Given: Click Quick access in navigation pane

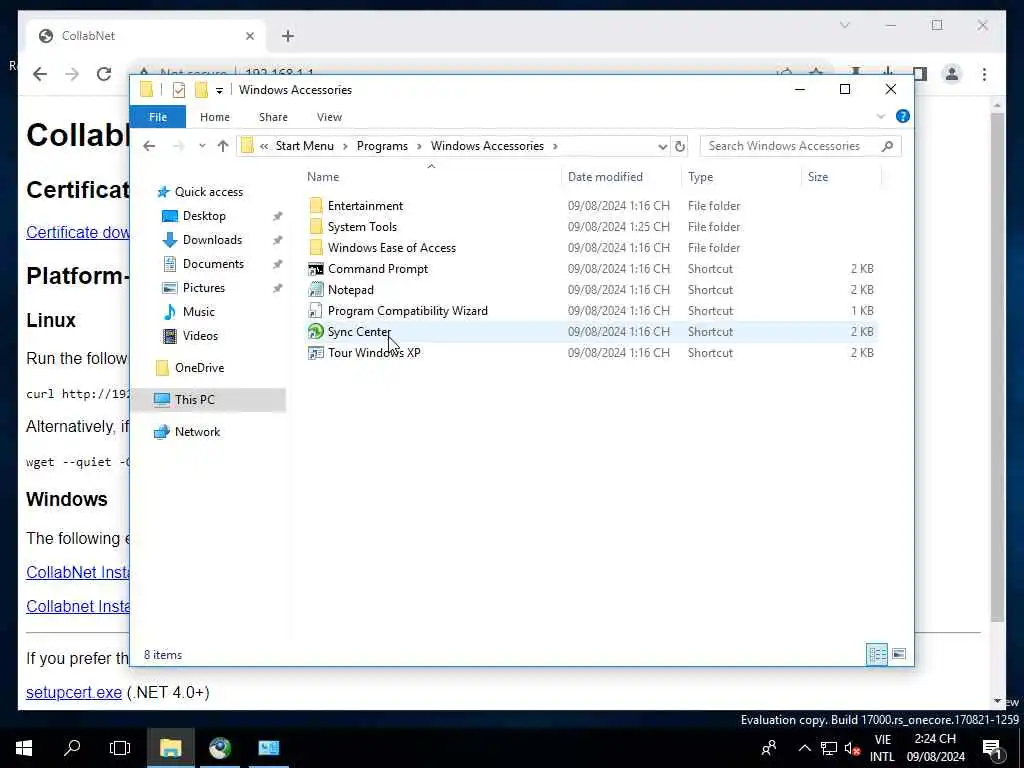Looking at the screenshot, I should [209, 191].
